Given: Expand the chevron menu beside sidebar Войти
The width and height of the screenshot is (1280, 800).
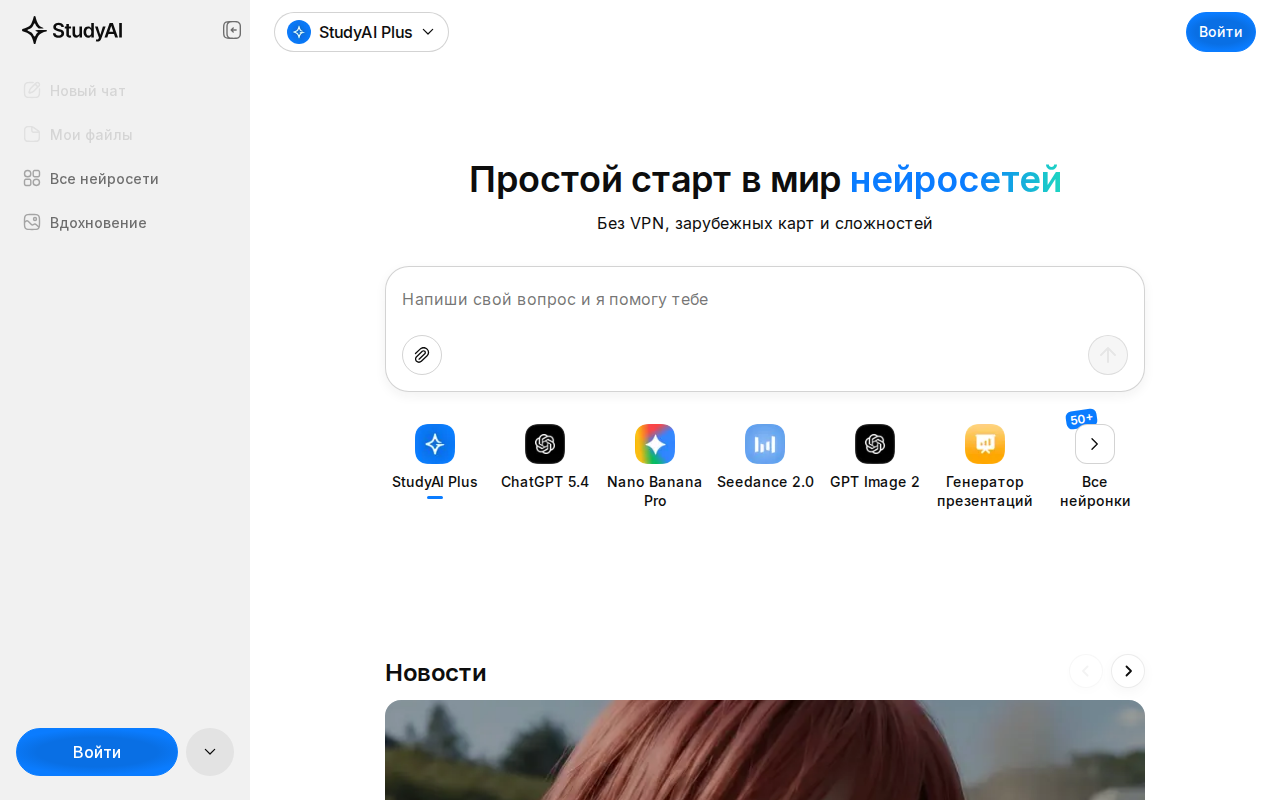Looking at the screenshot, I should (210, 752).
